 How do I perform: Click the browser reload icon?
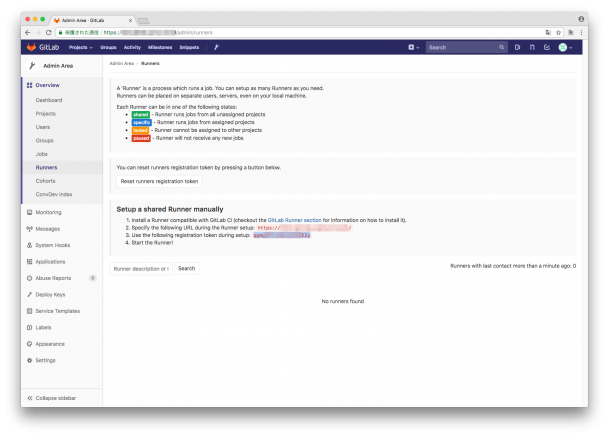coord(49,33)
